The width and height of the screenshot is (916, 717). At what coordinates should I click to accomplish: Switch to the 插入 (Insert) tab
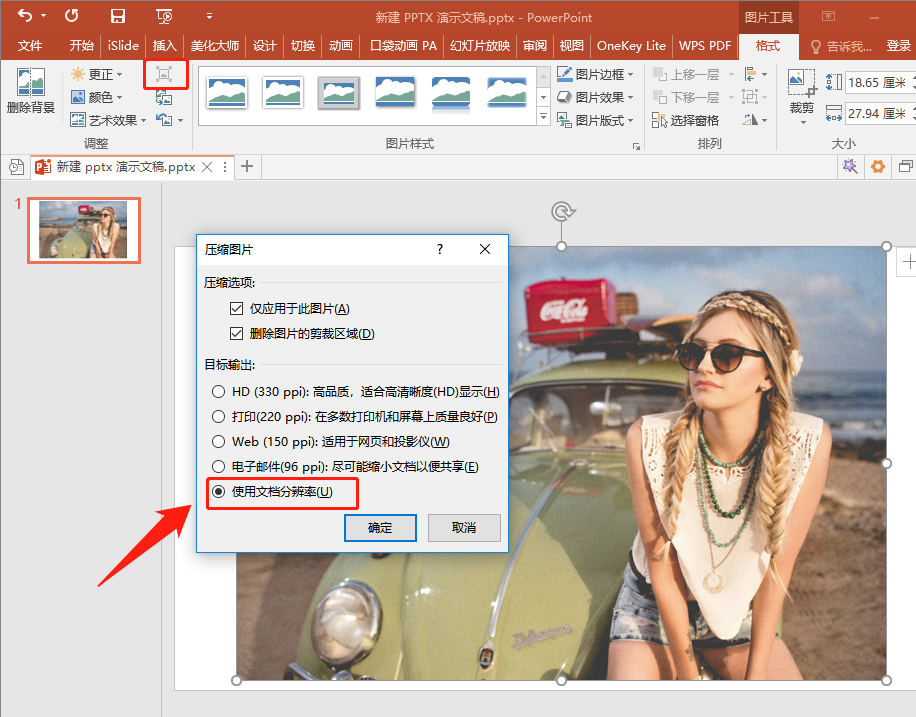coord(164,46)
